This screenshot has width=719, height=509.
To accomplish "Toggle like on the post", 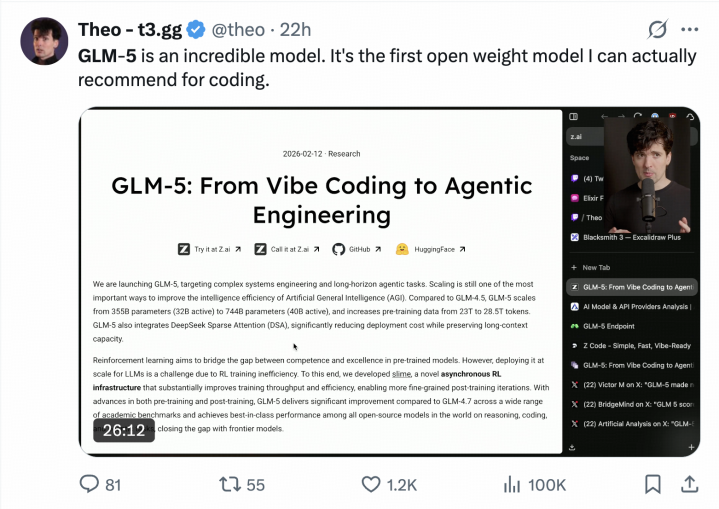I will click(x=371, y=484).
